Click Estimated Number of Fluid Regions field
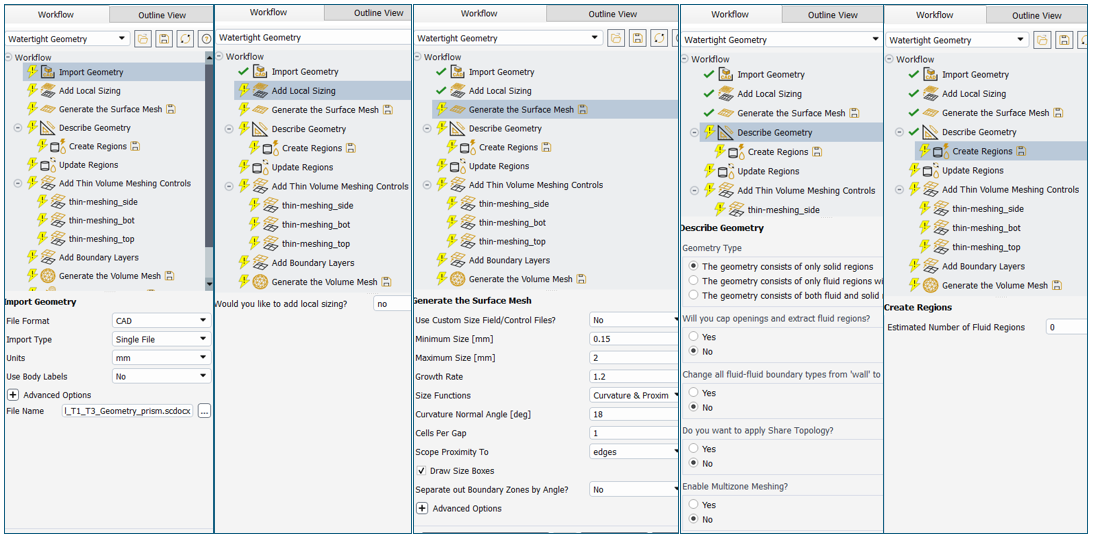The width and height of the screenshot is (1093, 541). pyautogui.click(x=1068, y=327)
